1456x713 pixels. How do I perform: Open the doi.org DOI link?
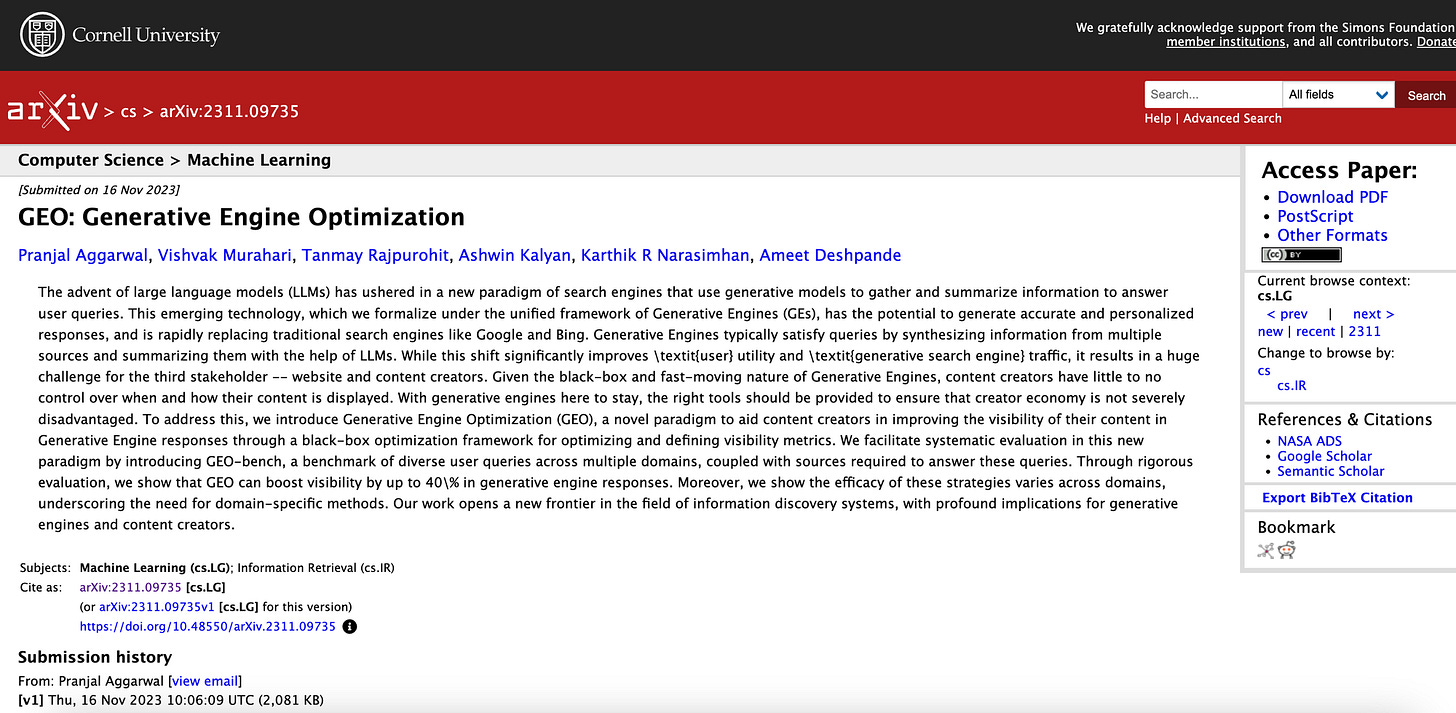coord(208,627)
